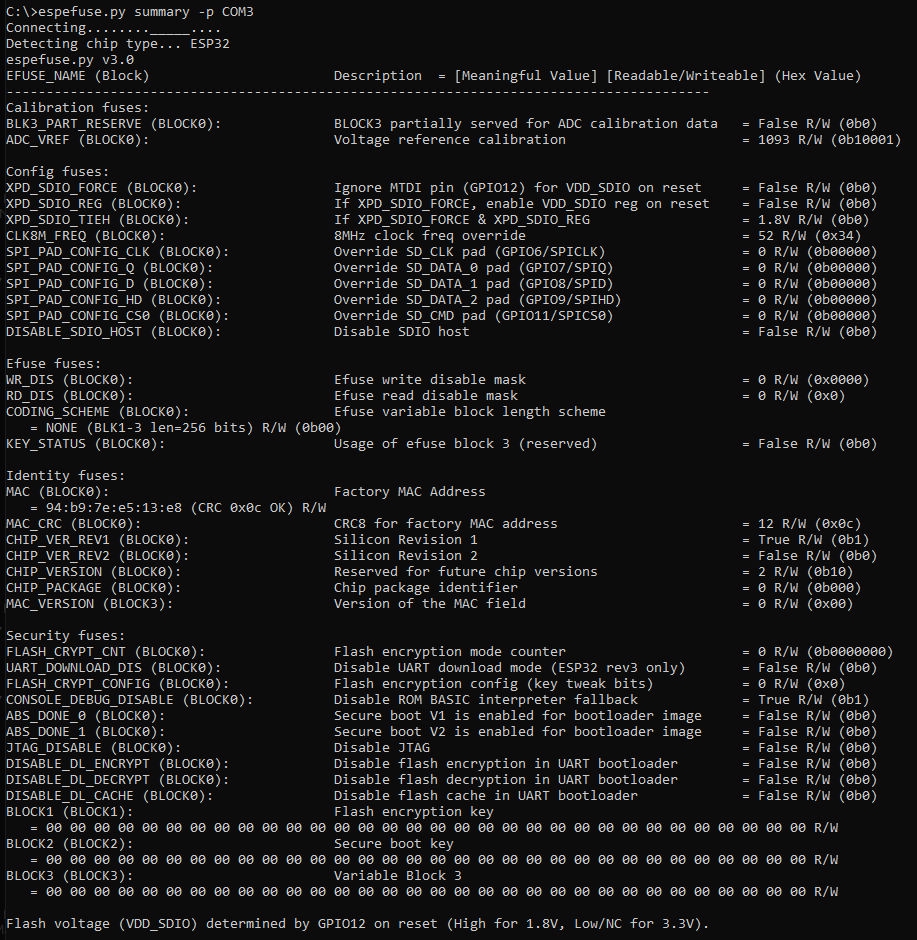Click the Calibration fuses heading
This screenshot has width=917, height=940.
coord(77,108)
